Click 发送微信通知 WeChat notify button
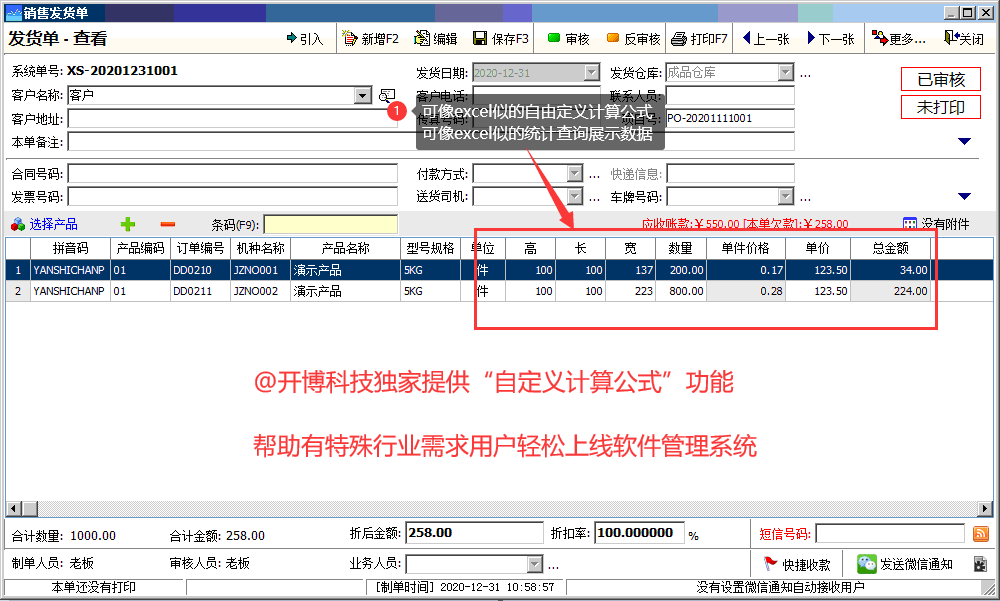This screenshot has width=1000, height=601. pyautogui.click(x=906, y=564)
